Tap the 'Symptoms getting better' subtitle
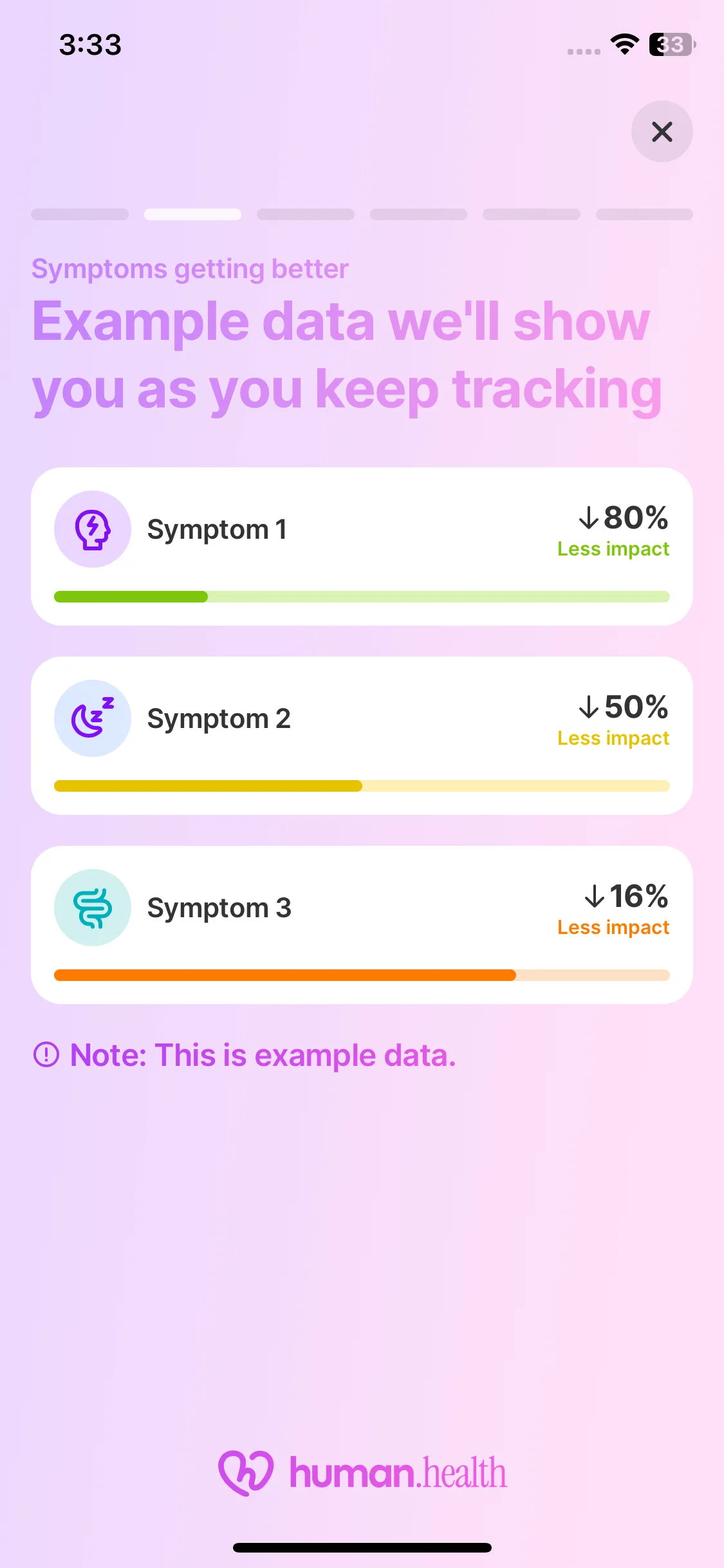The image size is (724, 1568). tap(190, 269)
